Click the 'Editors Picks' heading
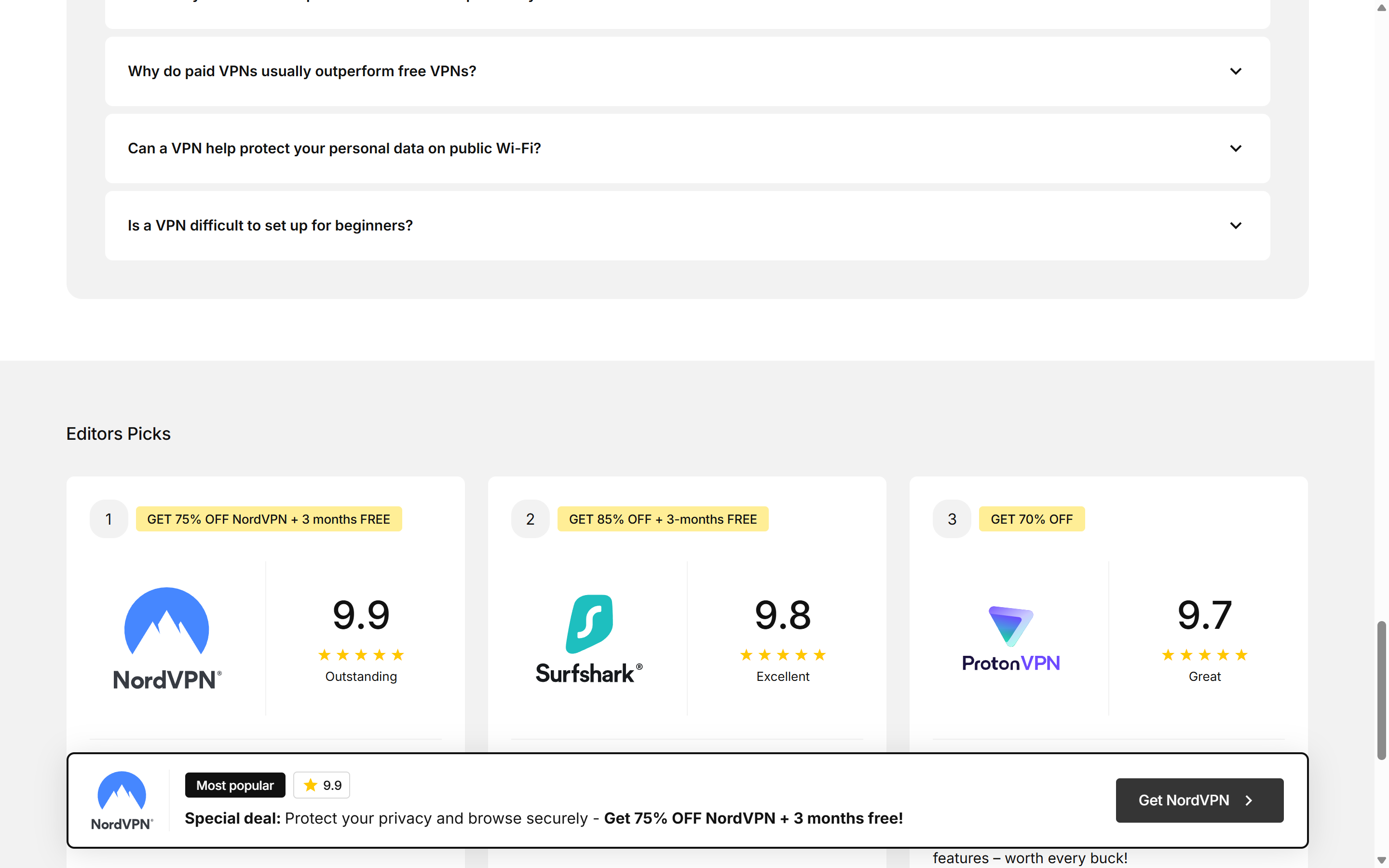 pos(118,434)
